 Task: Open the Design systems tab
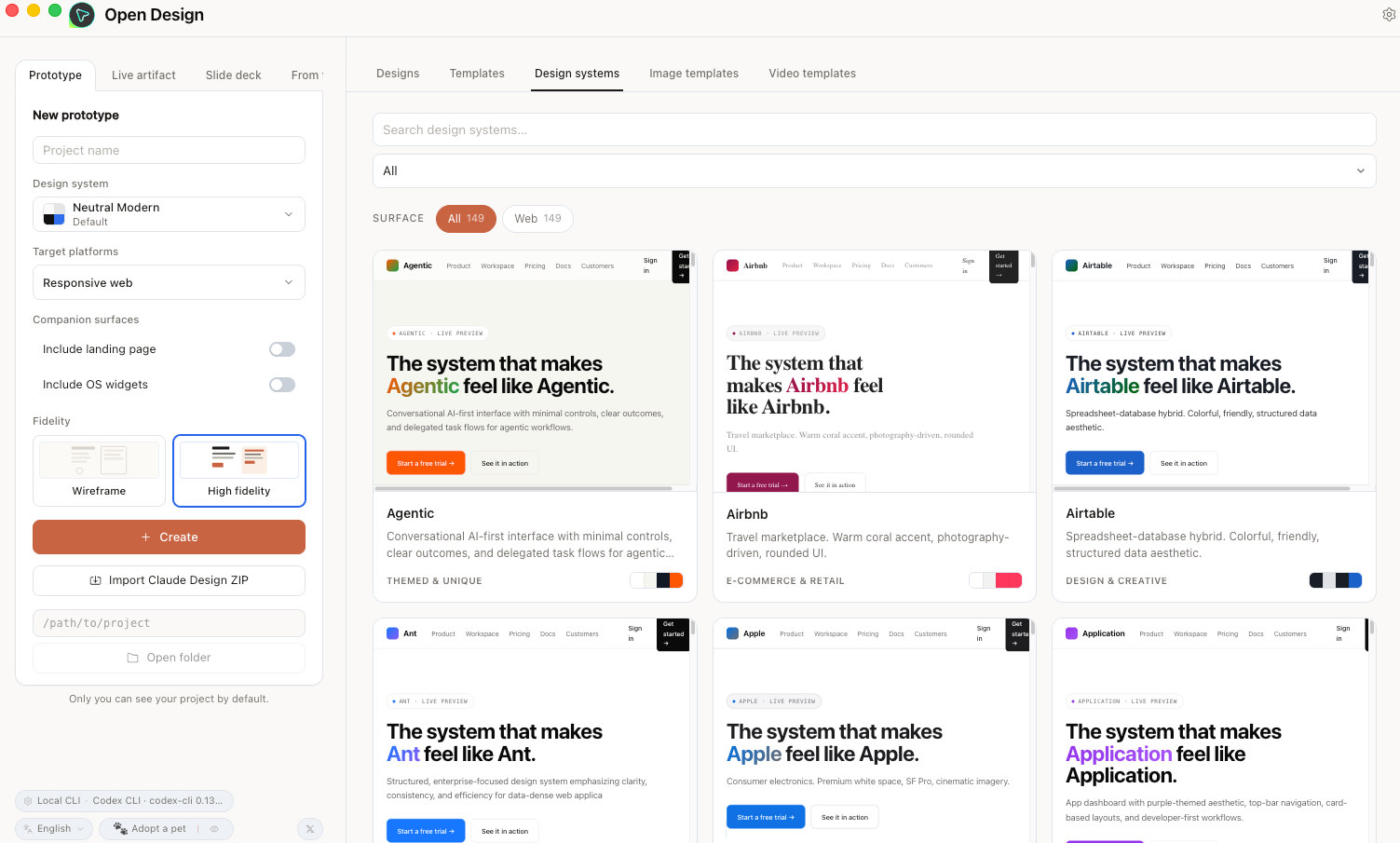tap(577, 74)
